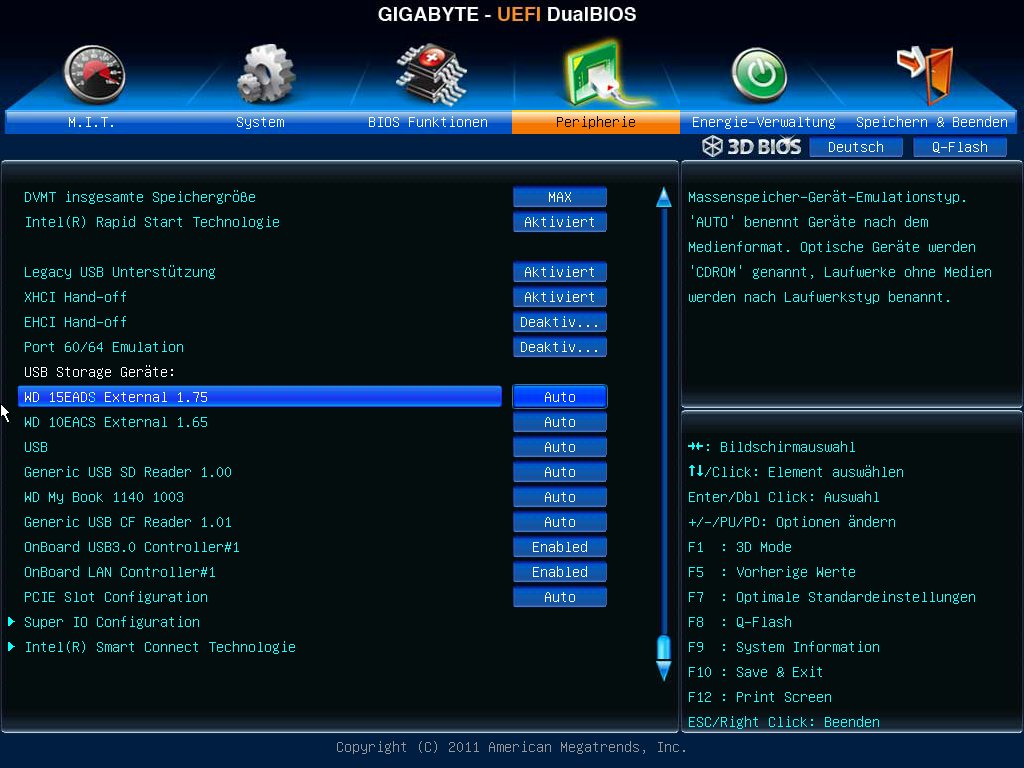Image resolution: width=1024 pixels, height=768 pixels.
Task: Open the Super IO Configuration entry
Action: (112, 622)
